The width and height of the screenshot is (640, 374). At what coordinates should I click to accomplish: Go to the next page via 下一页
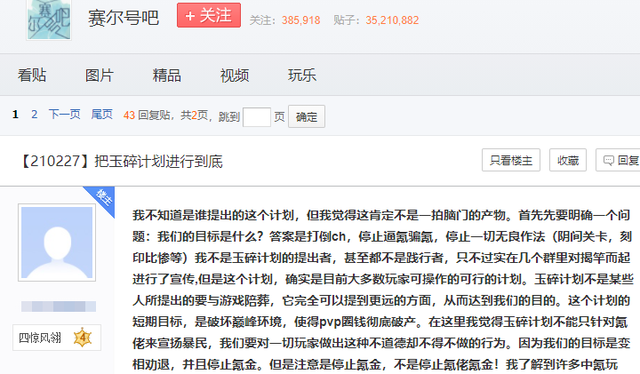[64, 114]
